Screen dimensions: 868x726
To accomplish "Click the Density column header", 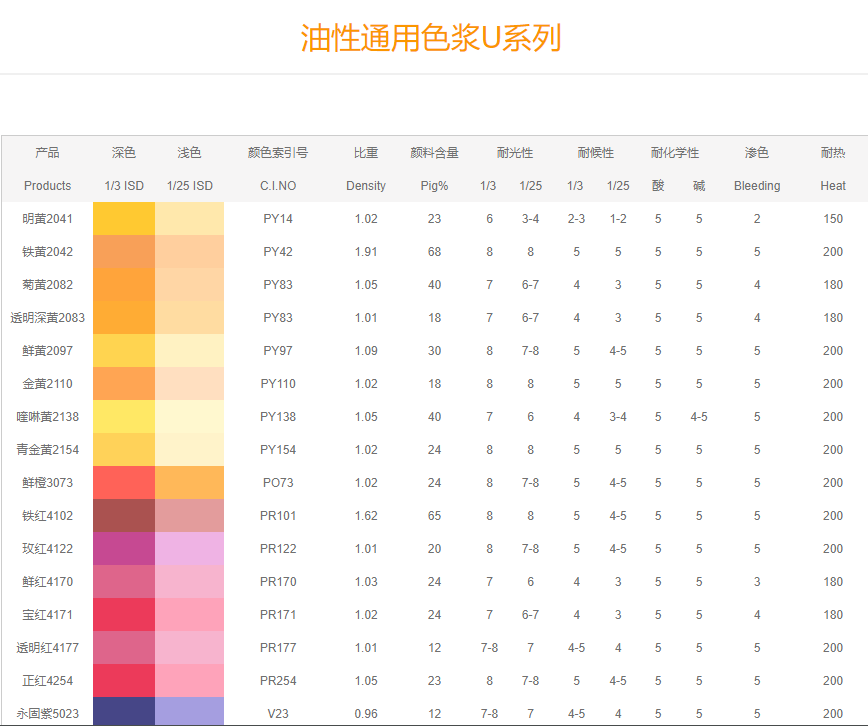I will pyautogui.click(x=366, y=186).
